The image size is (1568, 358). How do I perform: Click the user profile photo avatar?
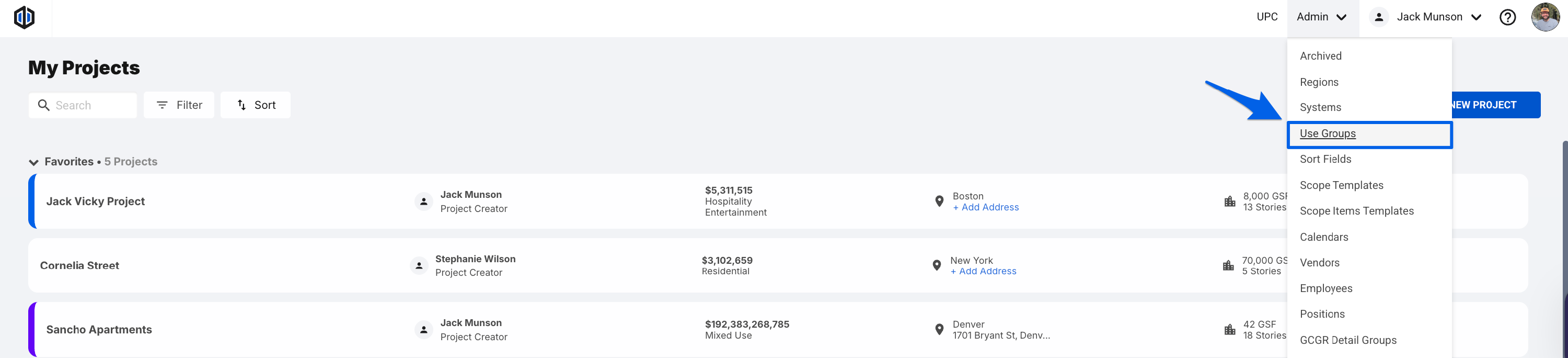[1545, 17]
